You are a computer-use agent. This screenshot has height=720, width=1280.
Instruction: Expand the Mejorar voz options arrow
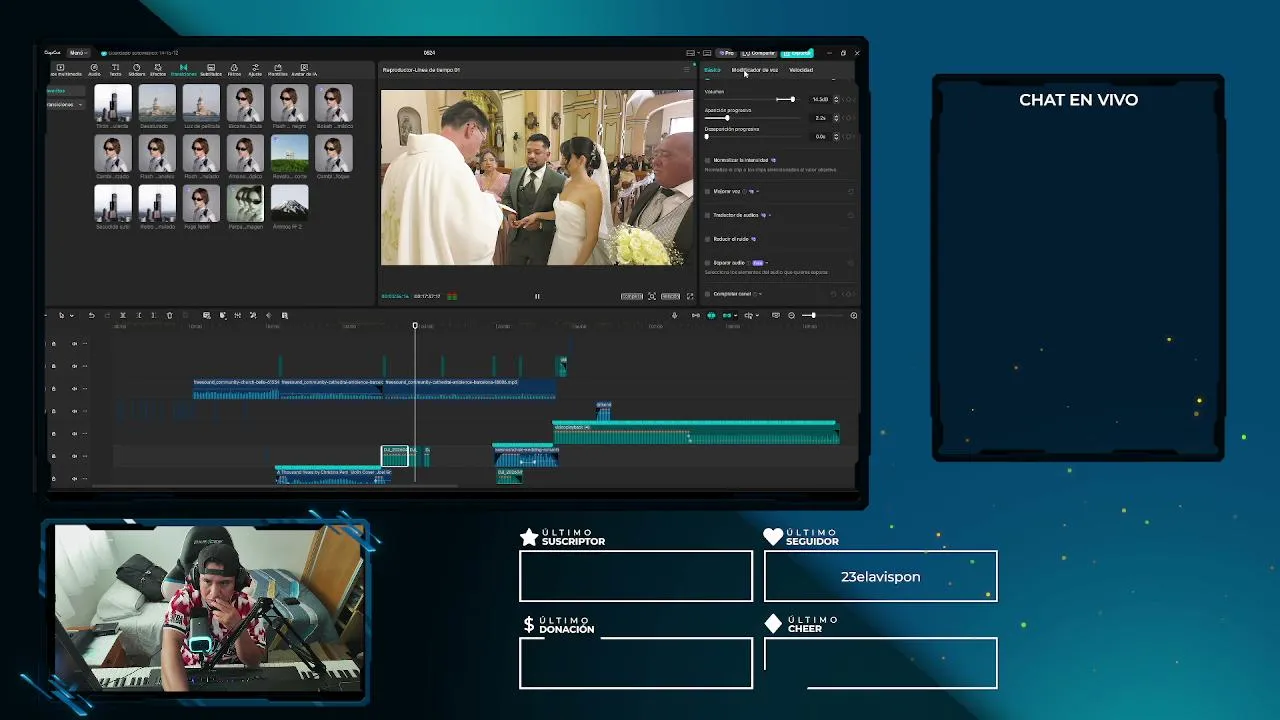[x=757, y=191]
